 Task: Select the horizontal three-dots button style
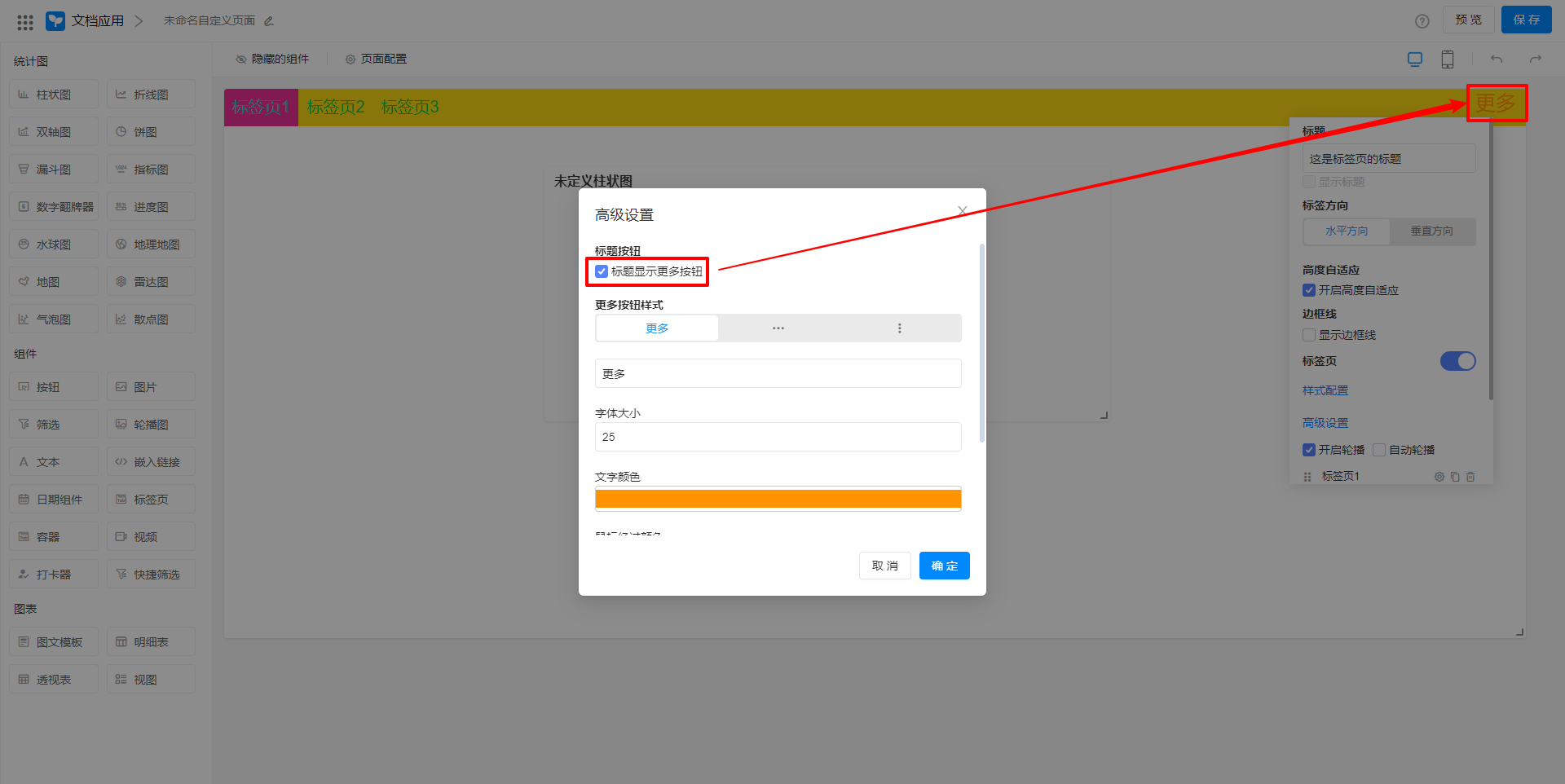(x=778, y=328)
